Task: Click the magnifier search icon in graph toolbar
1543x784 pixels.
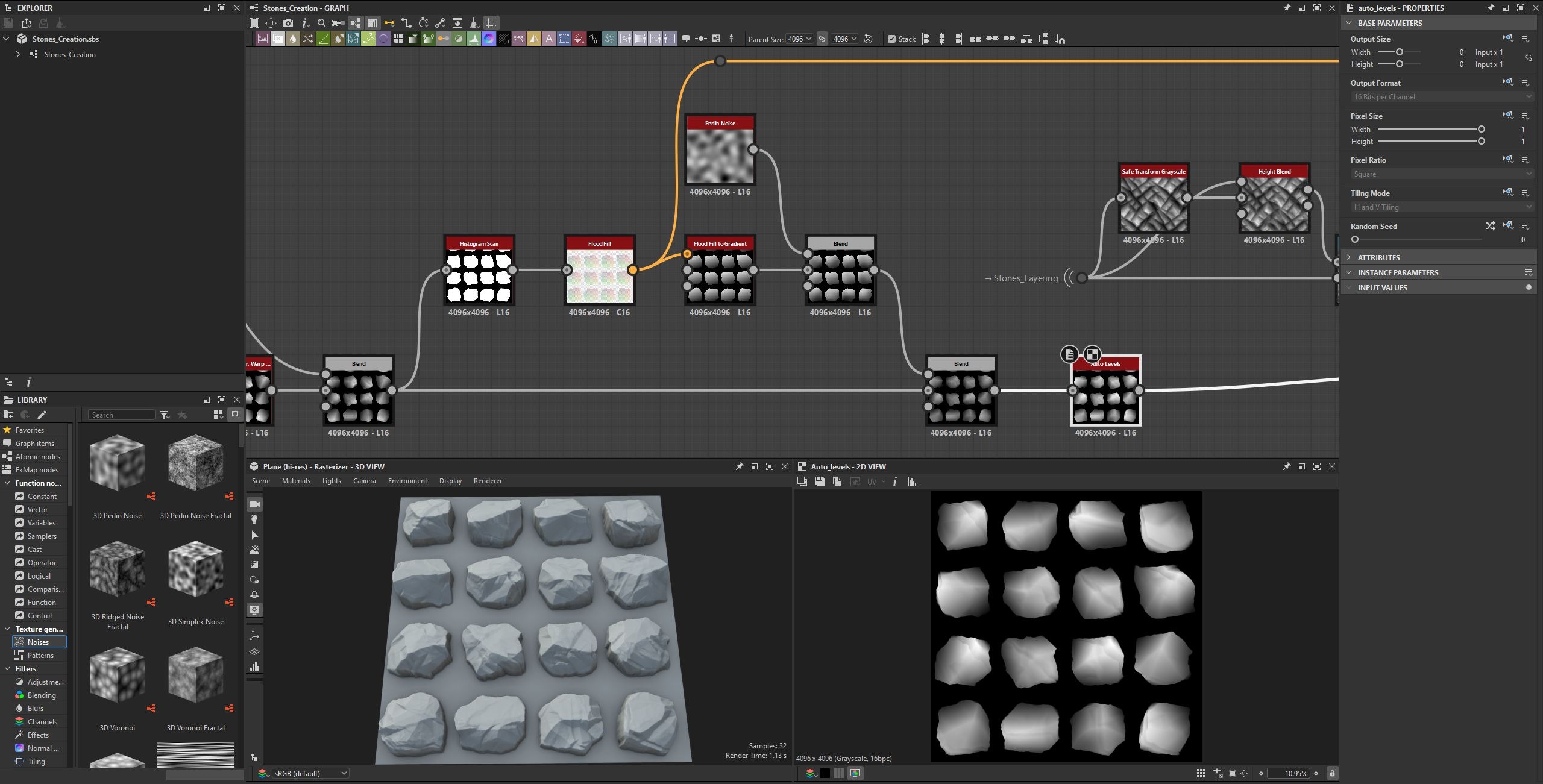Action: pyautogui.click(x=321, y=23)
